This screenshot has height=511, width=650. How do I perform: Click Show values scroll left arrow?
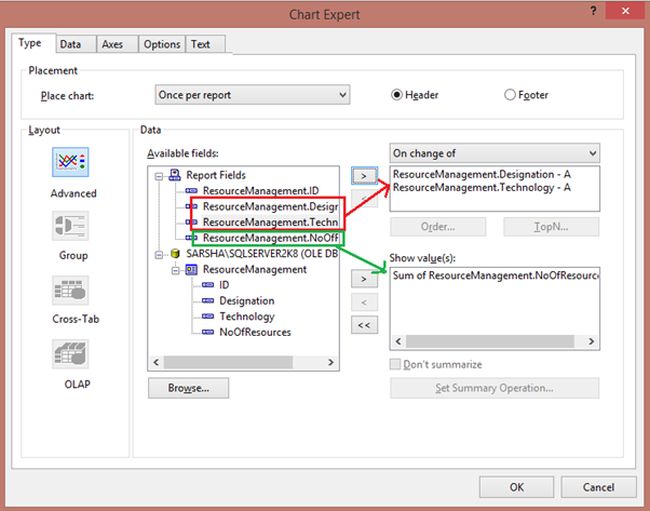click(398, 341)
